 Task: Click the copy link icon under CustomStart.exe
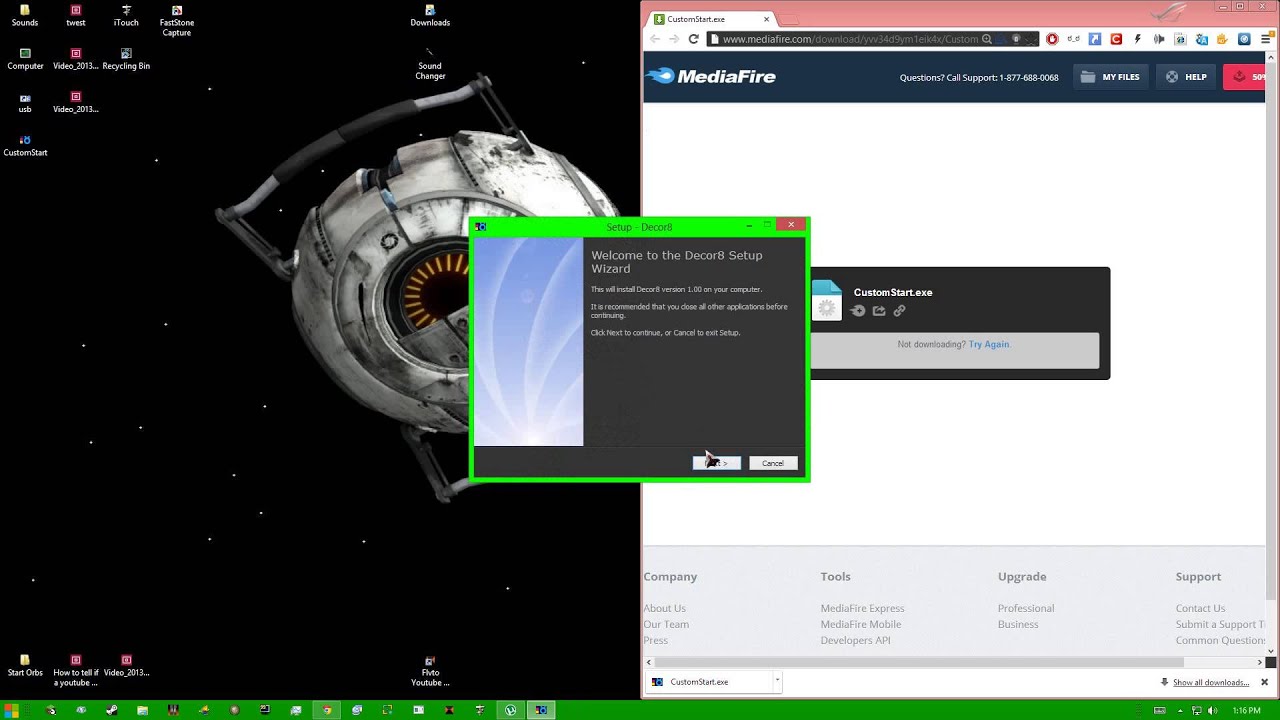click(899, 311)
